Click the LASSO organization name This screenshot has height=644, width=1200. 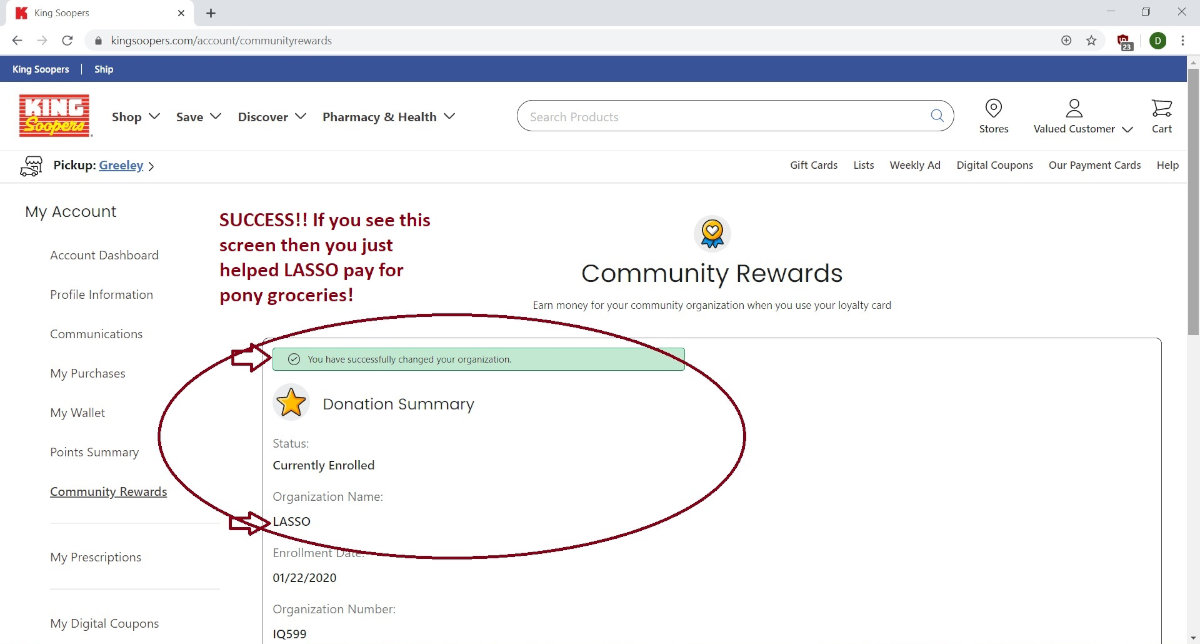point(292,522)
